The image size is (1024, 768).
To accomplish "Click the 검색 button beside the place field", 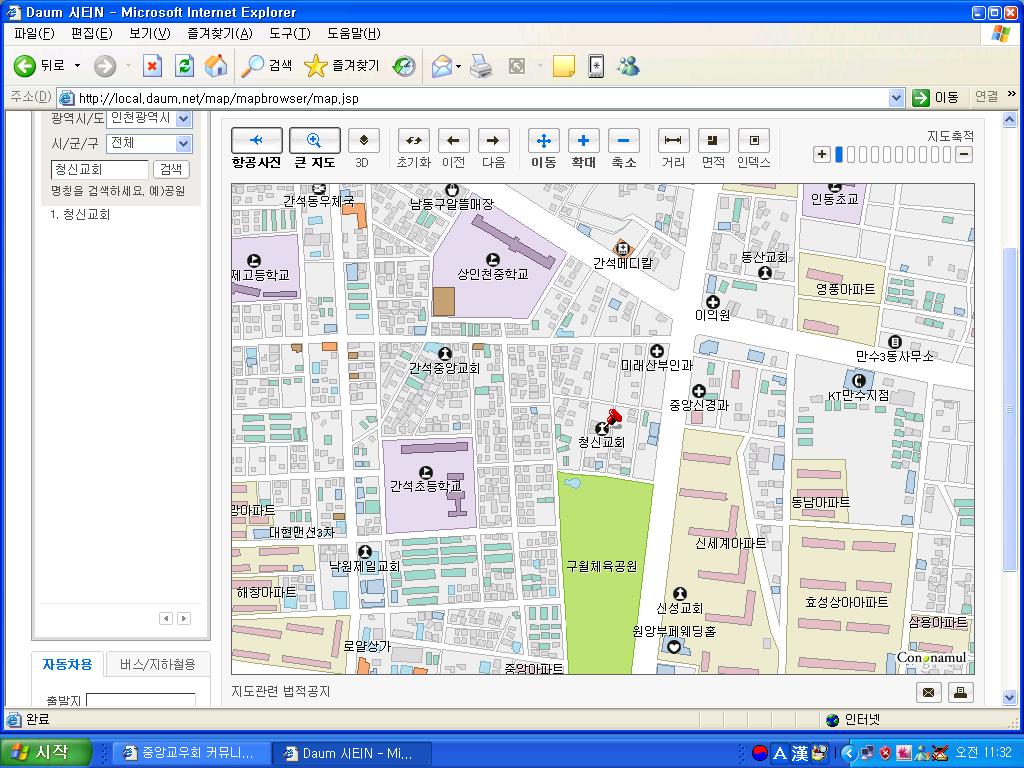I will (x=171, y=169).
